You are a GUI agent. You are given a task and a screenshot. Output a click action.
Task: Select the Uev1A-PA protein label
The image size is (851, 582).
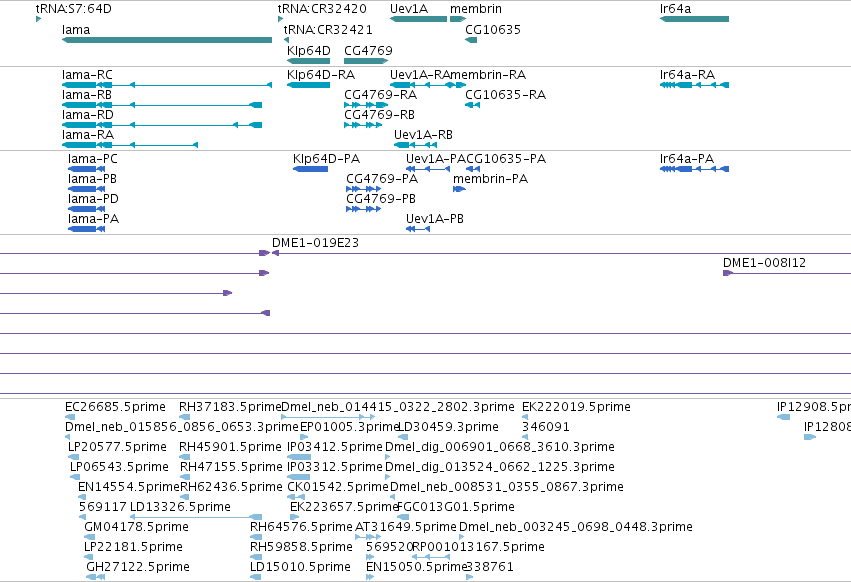click(436, 159)
